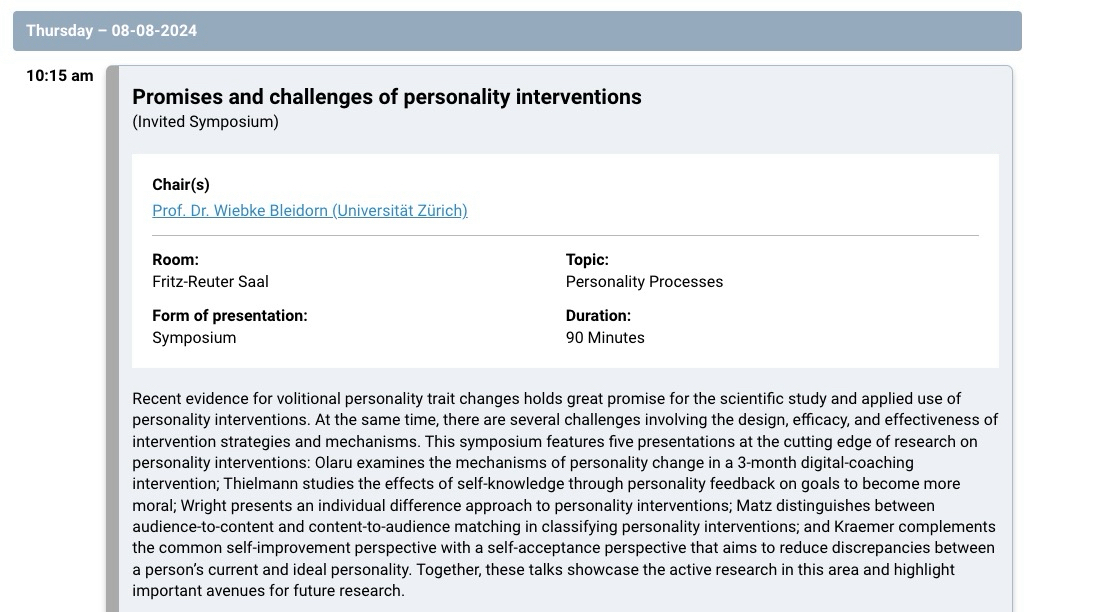Click the Form of presentation label

230,315
